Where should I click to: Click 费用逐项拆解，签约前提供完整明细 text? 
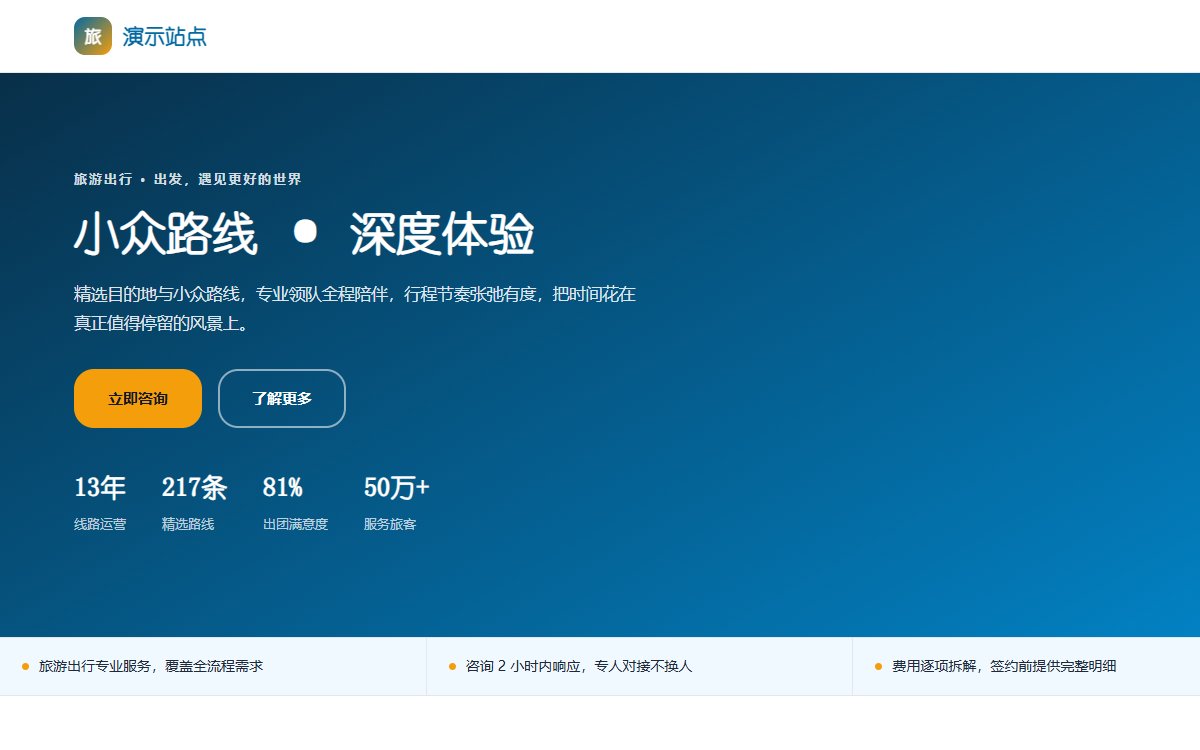tap(1004, 666)
